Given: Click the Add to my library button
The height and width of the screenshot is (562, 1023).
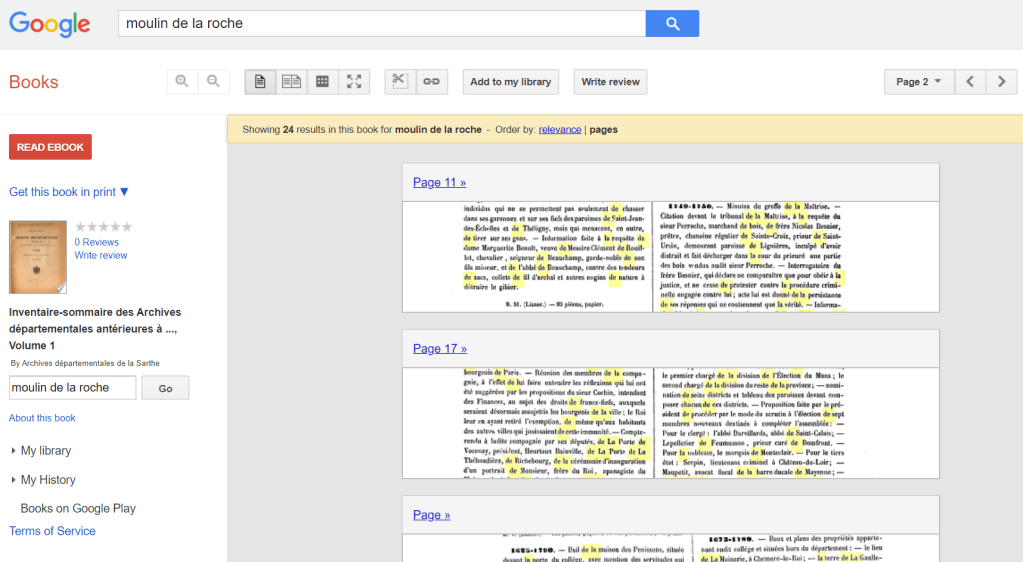Looking at the screenshot, I should click(510, 82).
